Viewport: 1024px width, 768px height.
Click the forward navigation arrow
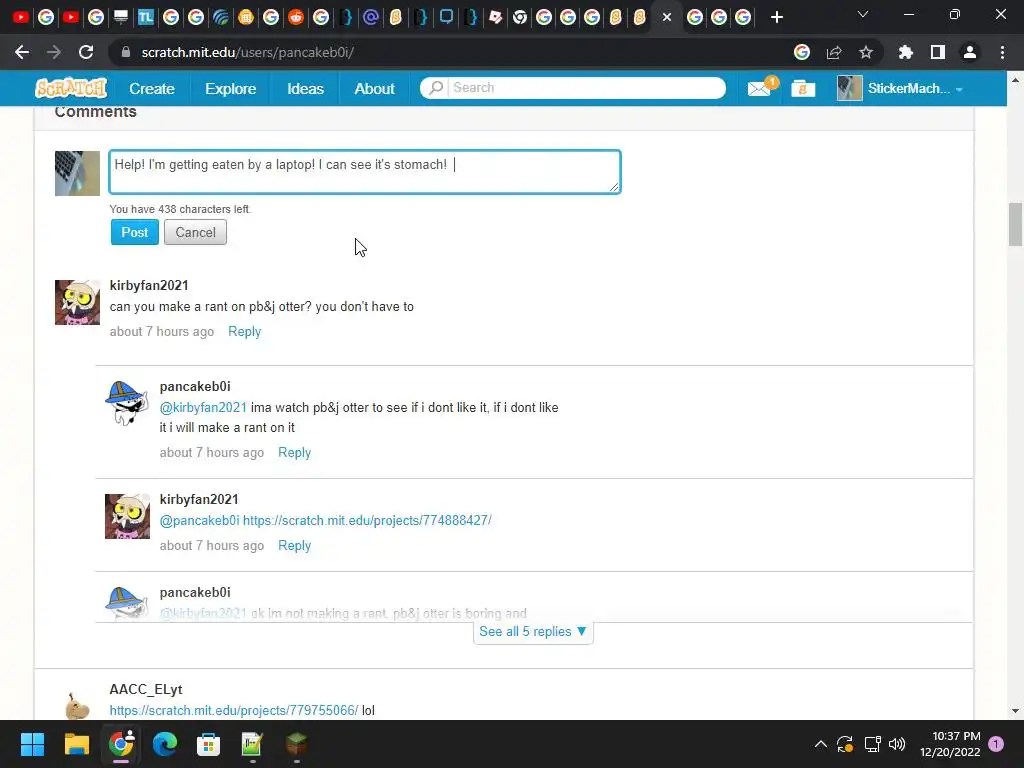pos(54,52)
